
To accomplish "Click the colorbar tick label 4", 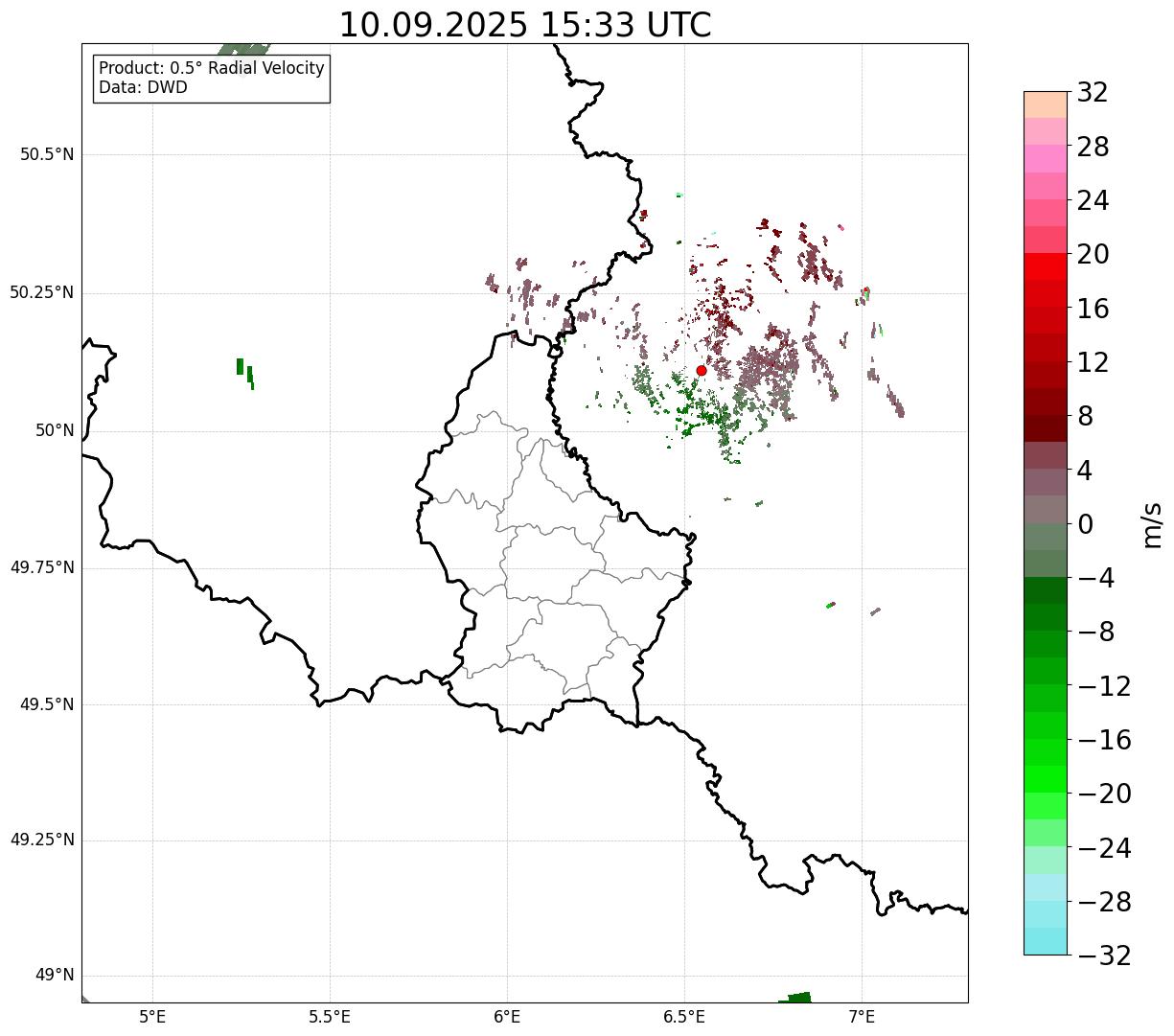I will tap(1085, 471).
